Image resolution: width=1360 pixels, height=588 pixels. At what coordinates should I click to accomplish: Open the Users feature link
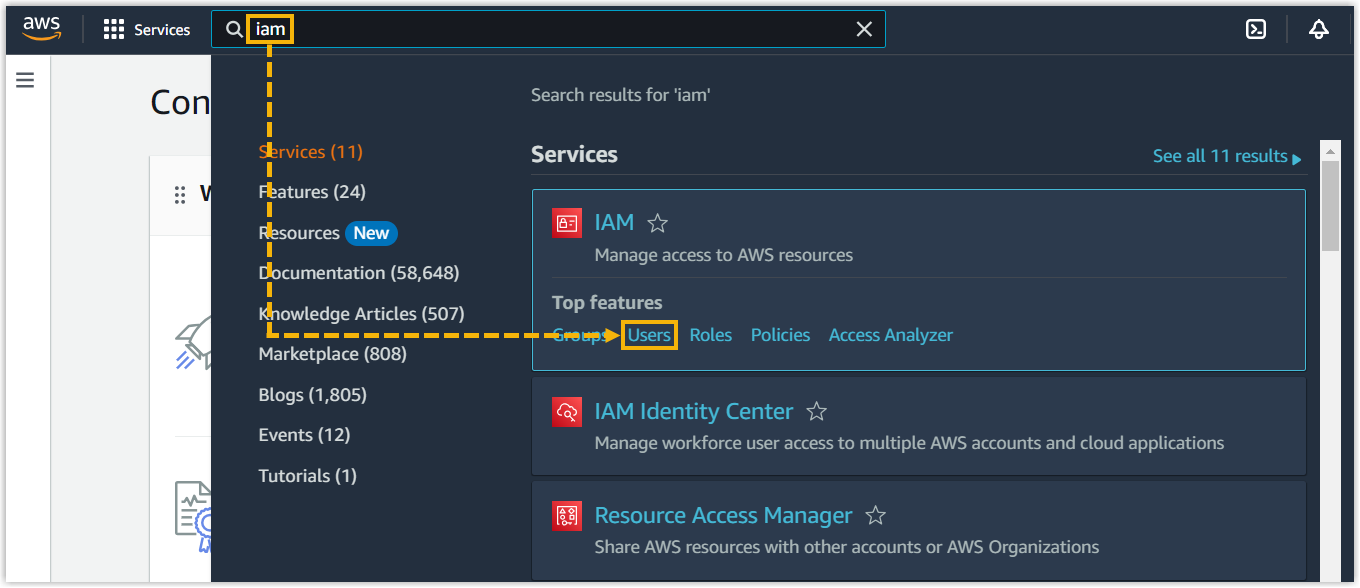pyautogui.click(x=649, y=335)
